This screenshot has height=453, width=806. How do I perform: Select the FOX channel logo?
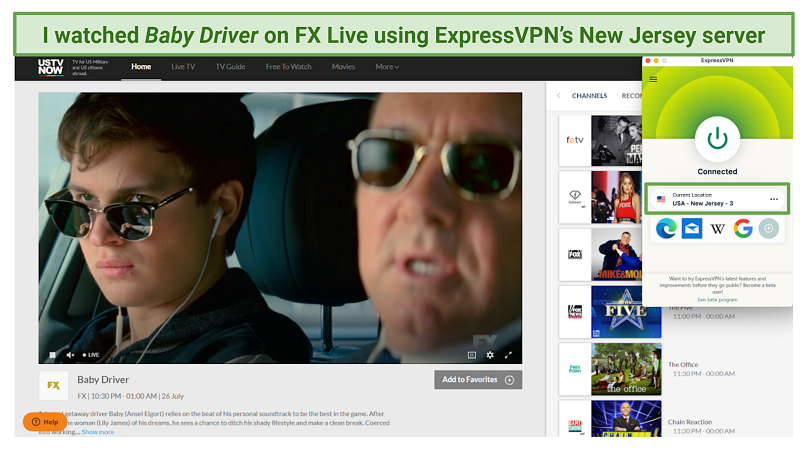pos(575,255)
